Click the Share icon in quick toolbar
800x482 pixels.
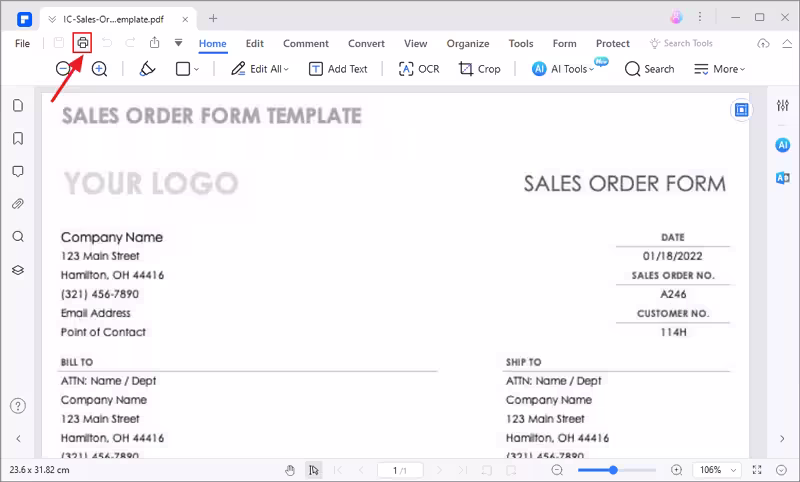click(x=154, y=43)
